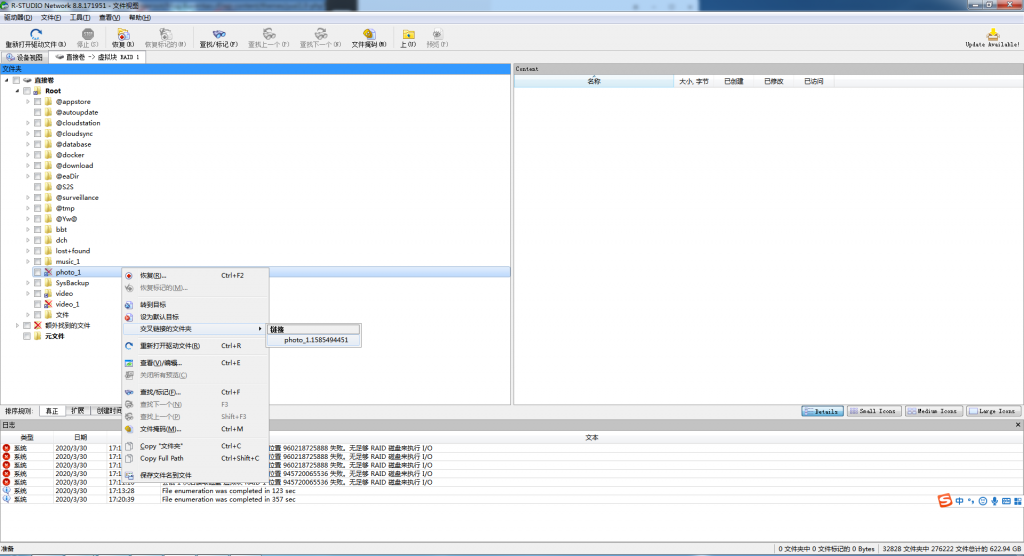Screen dimensions: 1024x556
Task: Click the Sogou input method S icon
Action: (944, 500)
